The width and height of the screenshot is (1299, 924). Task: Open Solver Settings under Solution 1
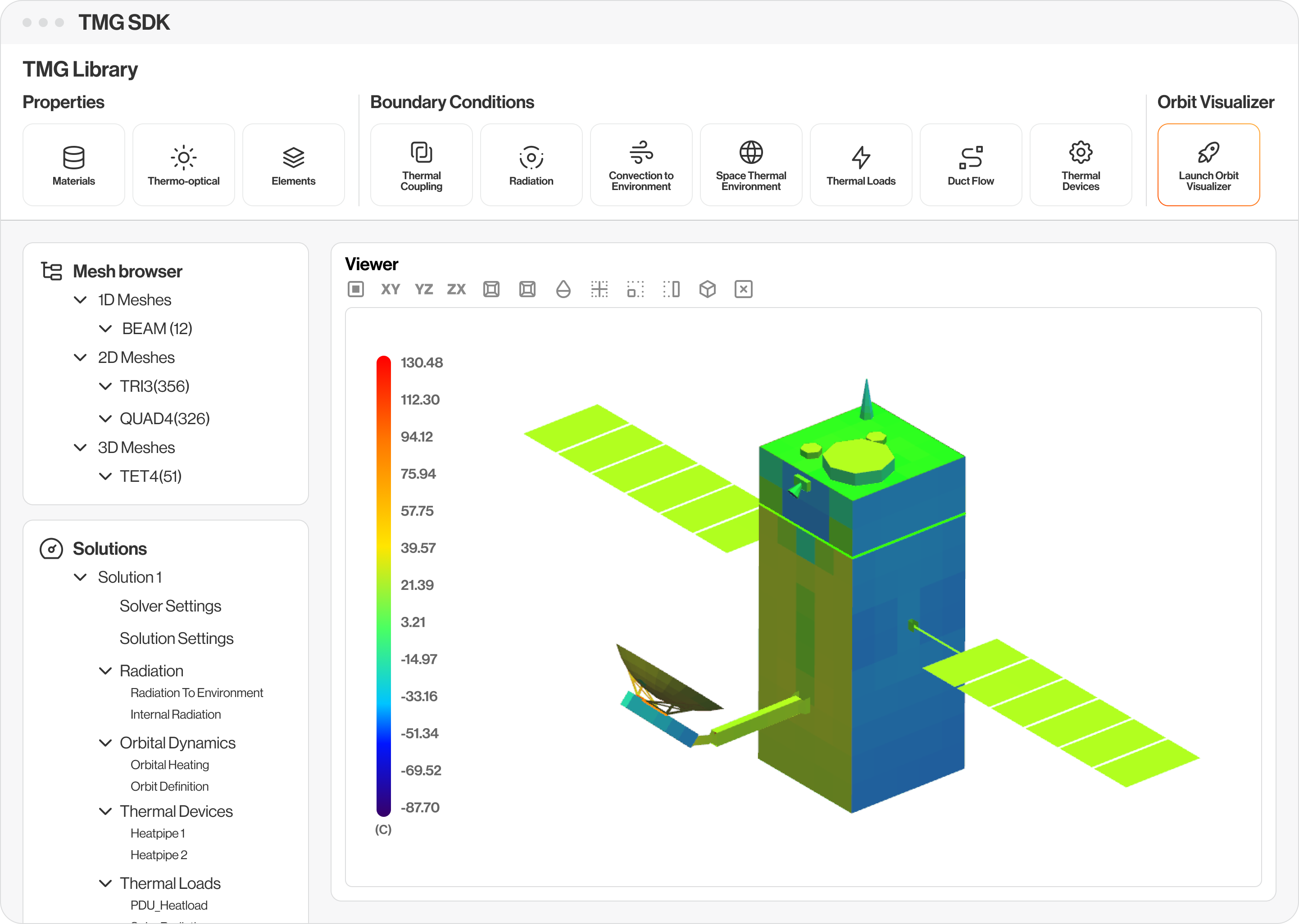(170, 605)
